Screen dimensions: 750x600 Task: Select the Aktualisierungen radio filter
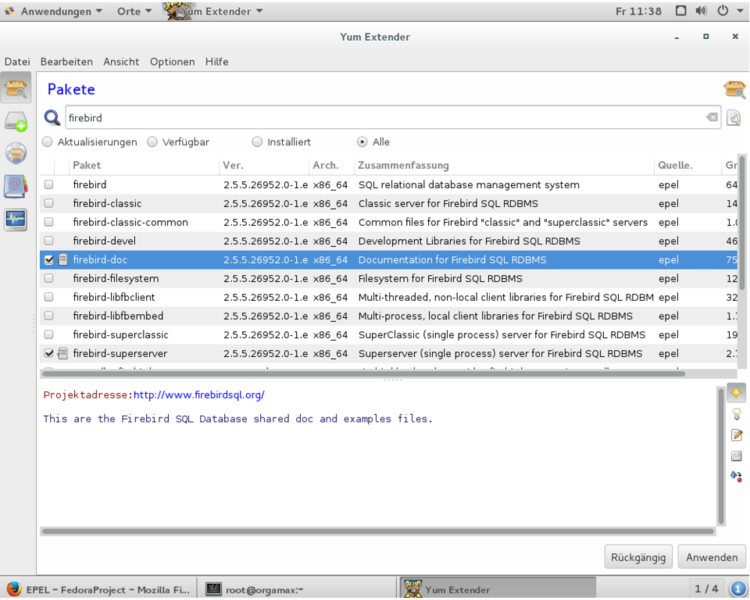coord(47,142)
